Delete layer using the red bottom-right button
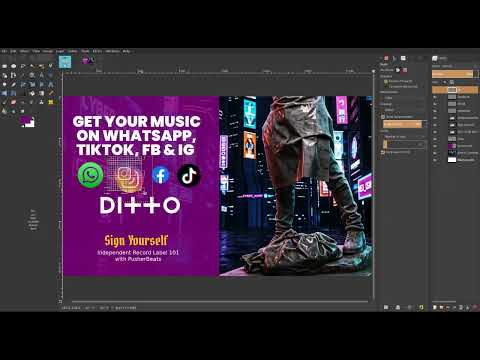The height and width of the screenshot is (360, 480). pyautogui.click(x=475, y=307)
